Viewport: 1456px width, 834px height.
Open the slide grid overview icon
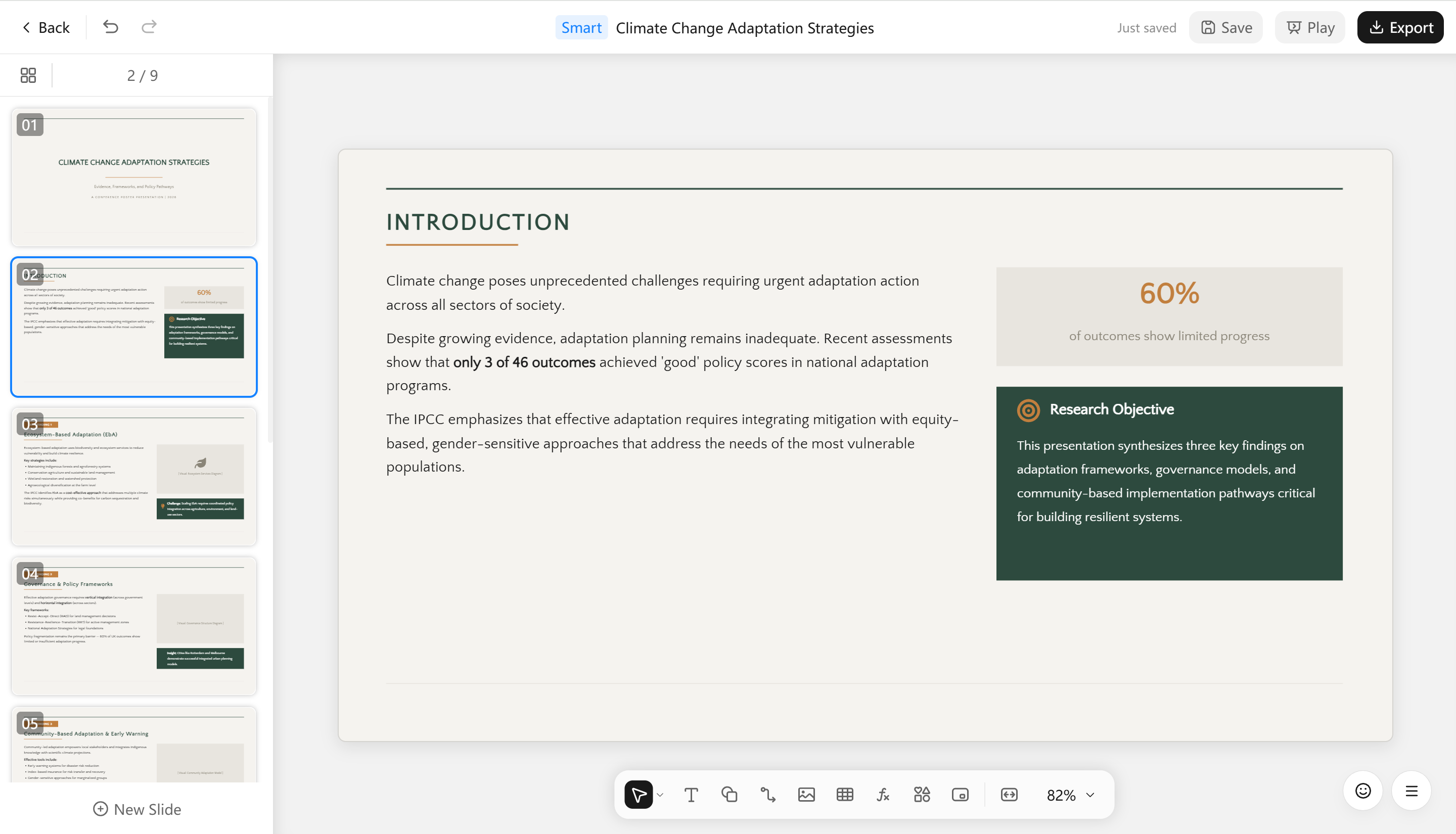coord(28,75)
